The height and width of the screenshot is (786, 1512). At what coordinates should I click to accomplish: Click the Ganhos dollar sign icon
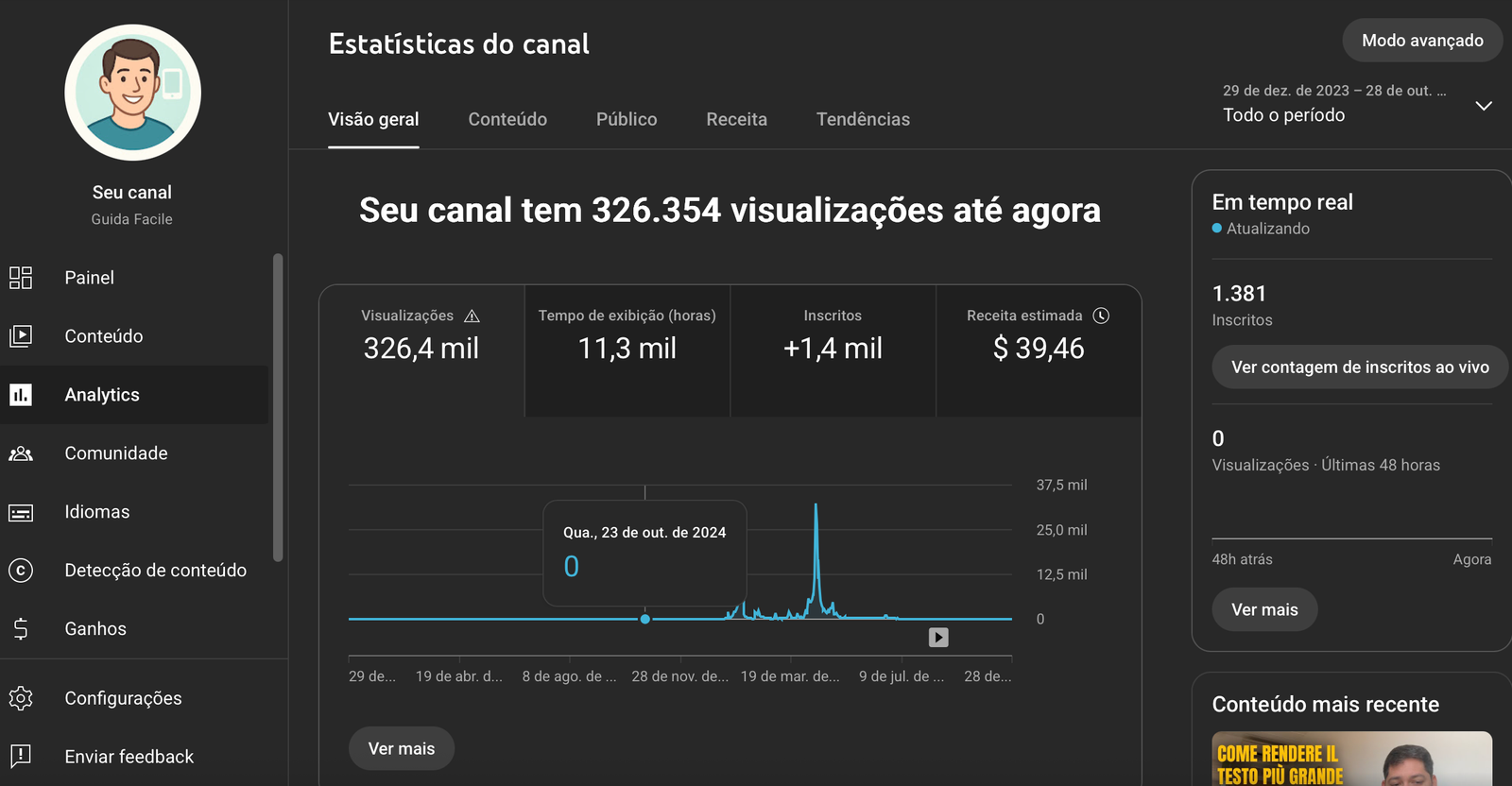pos(21,629)
